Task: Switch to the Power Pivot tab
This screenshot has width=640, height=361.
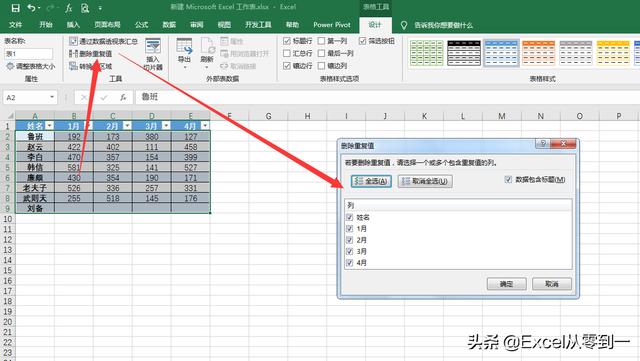Action: pos(332,25)
